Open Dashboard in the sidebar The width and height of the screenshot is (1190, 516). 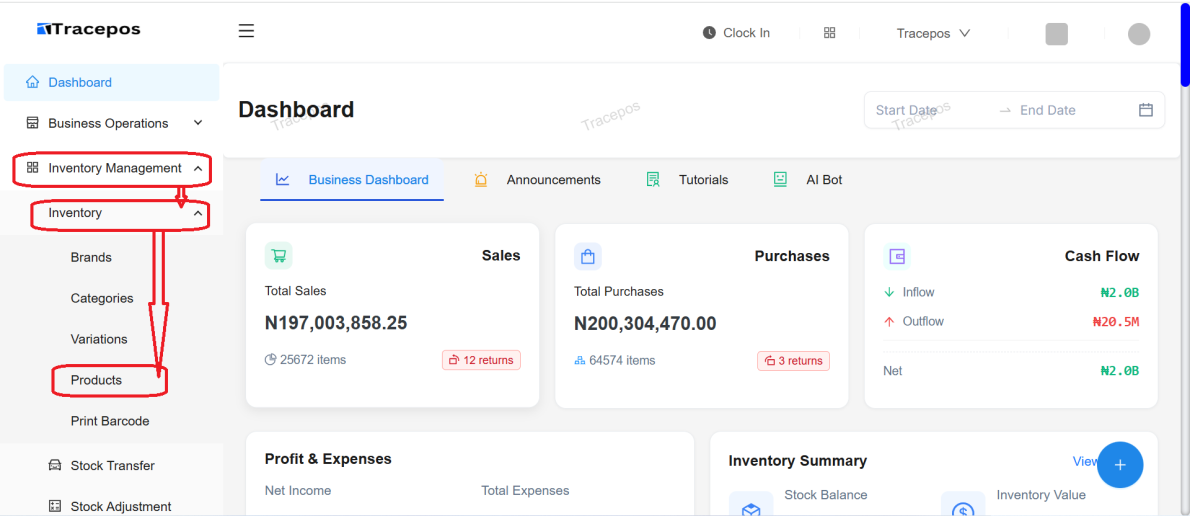112,82
